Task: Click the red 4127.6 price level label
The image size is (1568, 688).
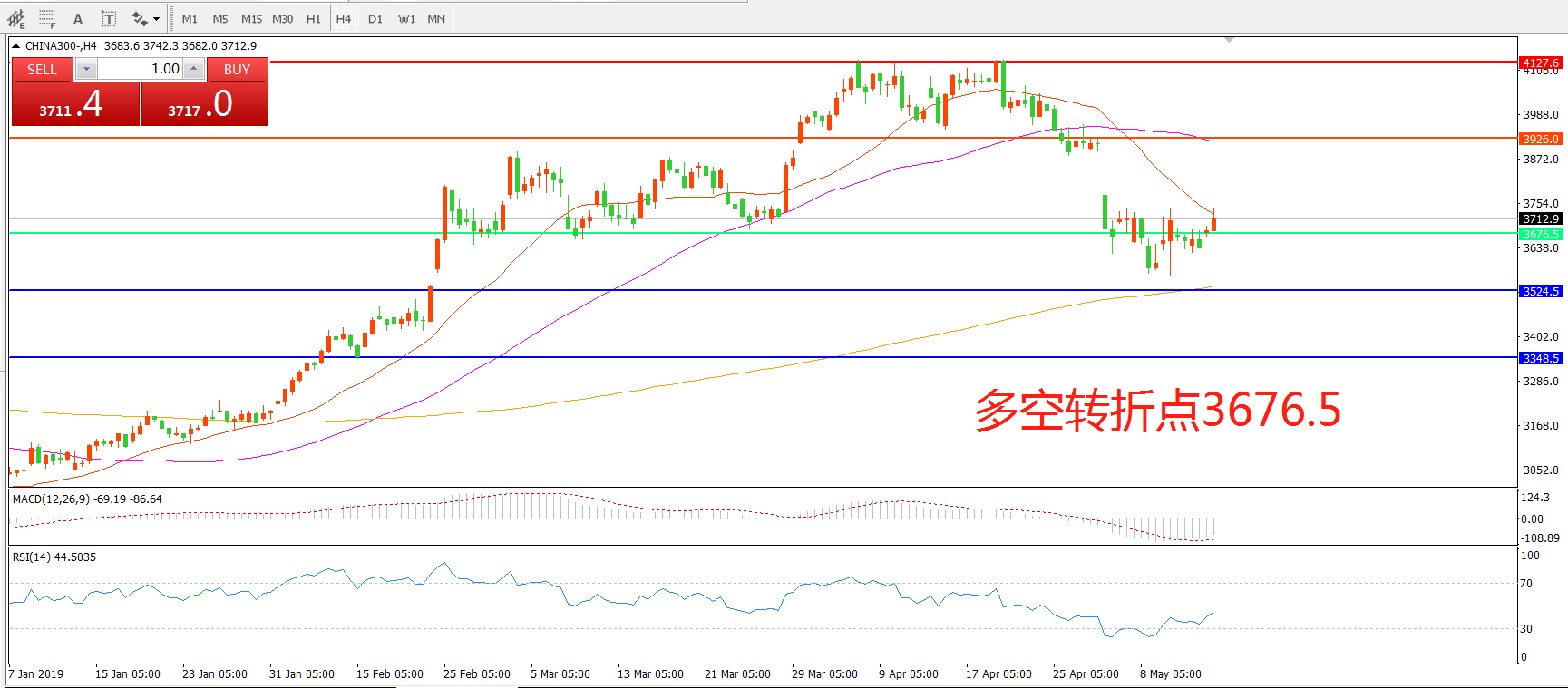Action: (1541, 63)
